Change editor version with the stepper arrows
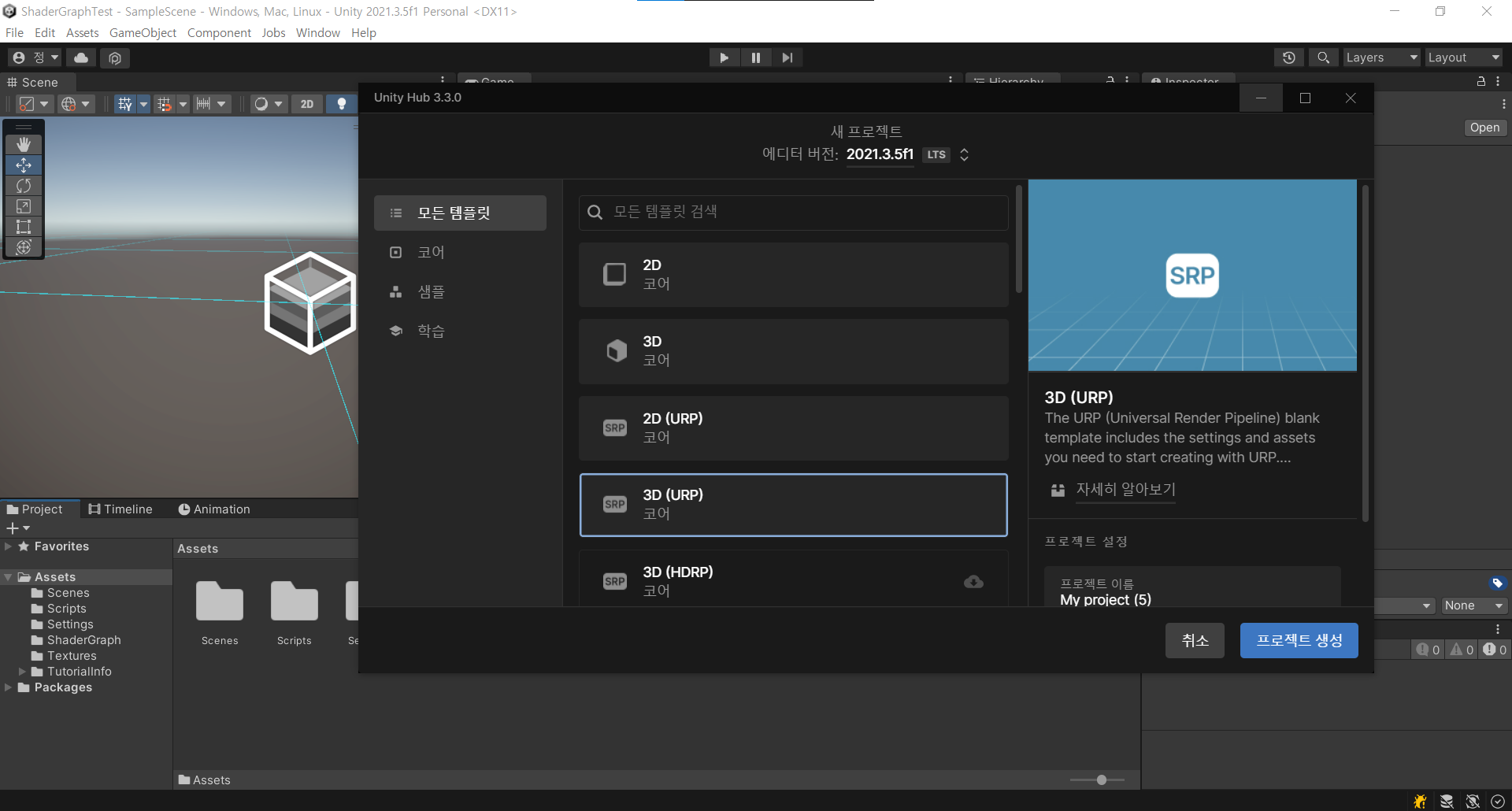 coord(964,154)
